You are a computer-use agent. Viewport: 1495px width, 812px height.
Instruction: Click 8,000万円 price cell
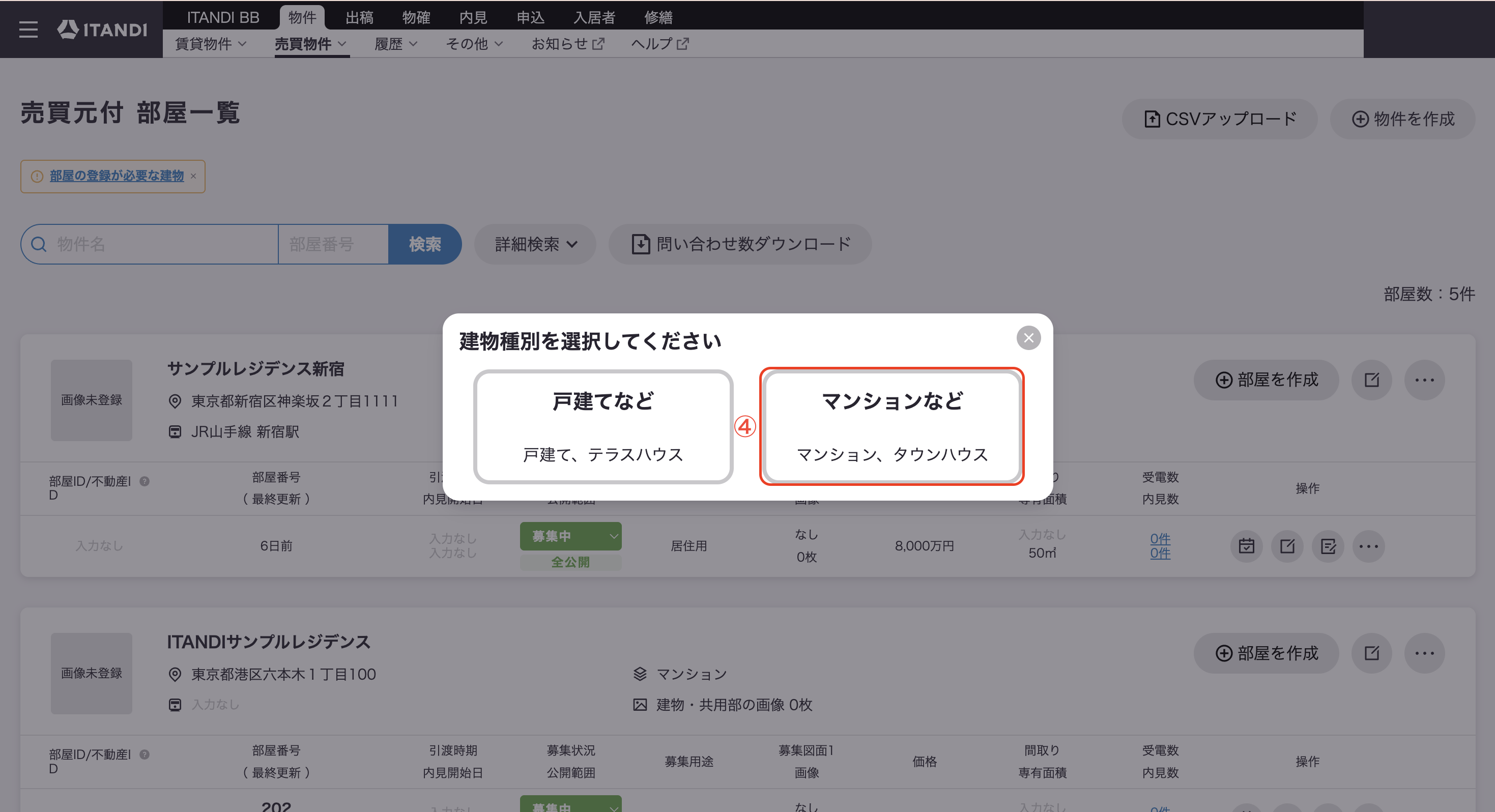[x=925, y=546]
